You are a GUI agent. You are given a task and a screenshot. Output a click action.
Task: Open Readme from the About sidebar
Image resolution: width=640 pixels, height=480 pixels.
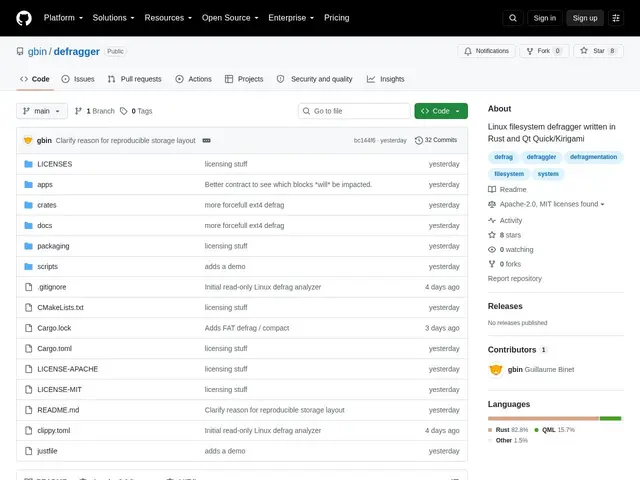[x=507, y=189]
